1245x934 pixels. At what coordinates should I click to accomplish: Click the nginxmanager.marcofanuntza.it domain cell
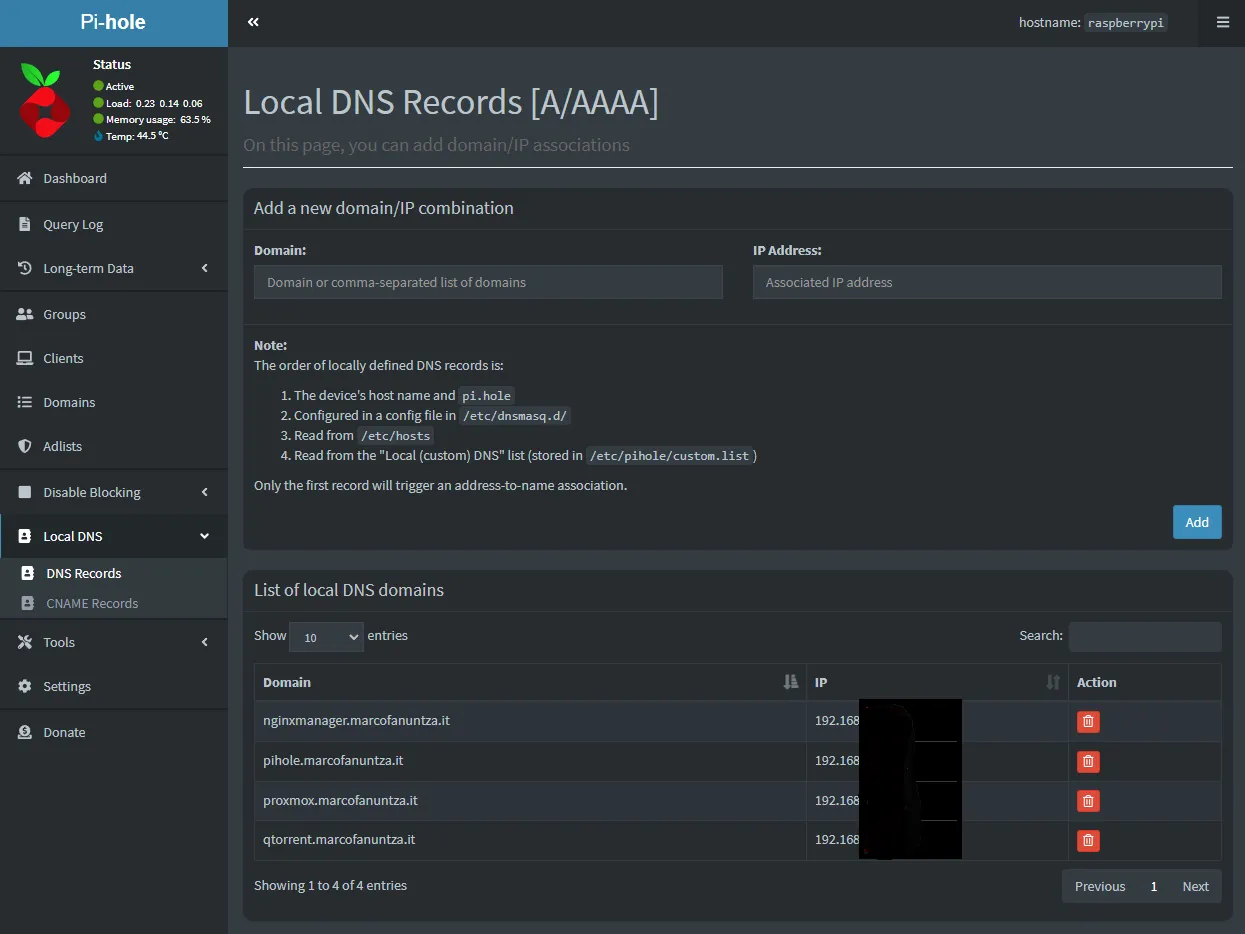point(530,721)
